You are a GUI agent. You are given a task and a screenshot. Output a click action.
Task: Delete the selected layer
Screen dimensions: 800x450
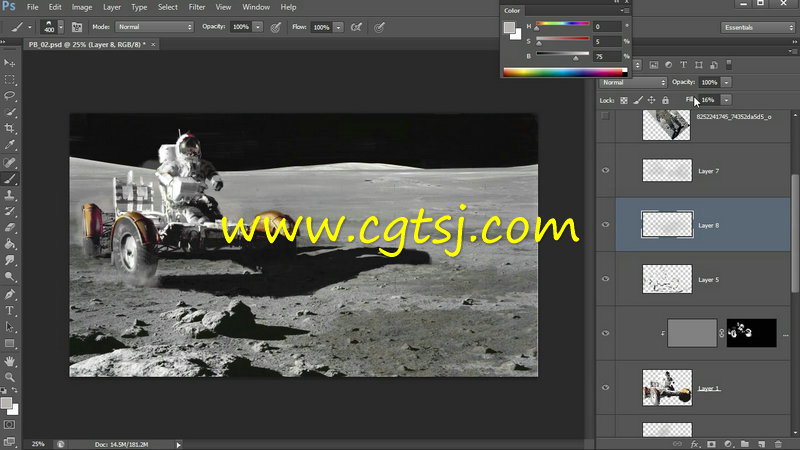coord(778,444)
